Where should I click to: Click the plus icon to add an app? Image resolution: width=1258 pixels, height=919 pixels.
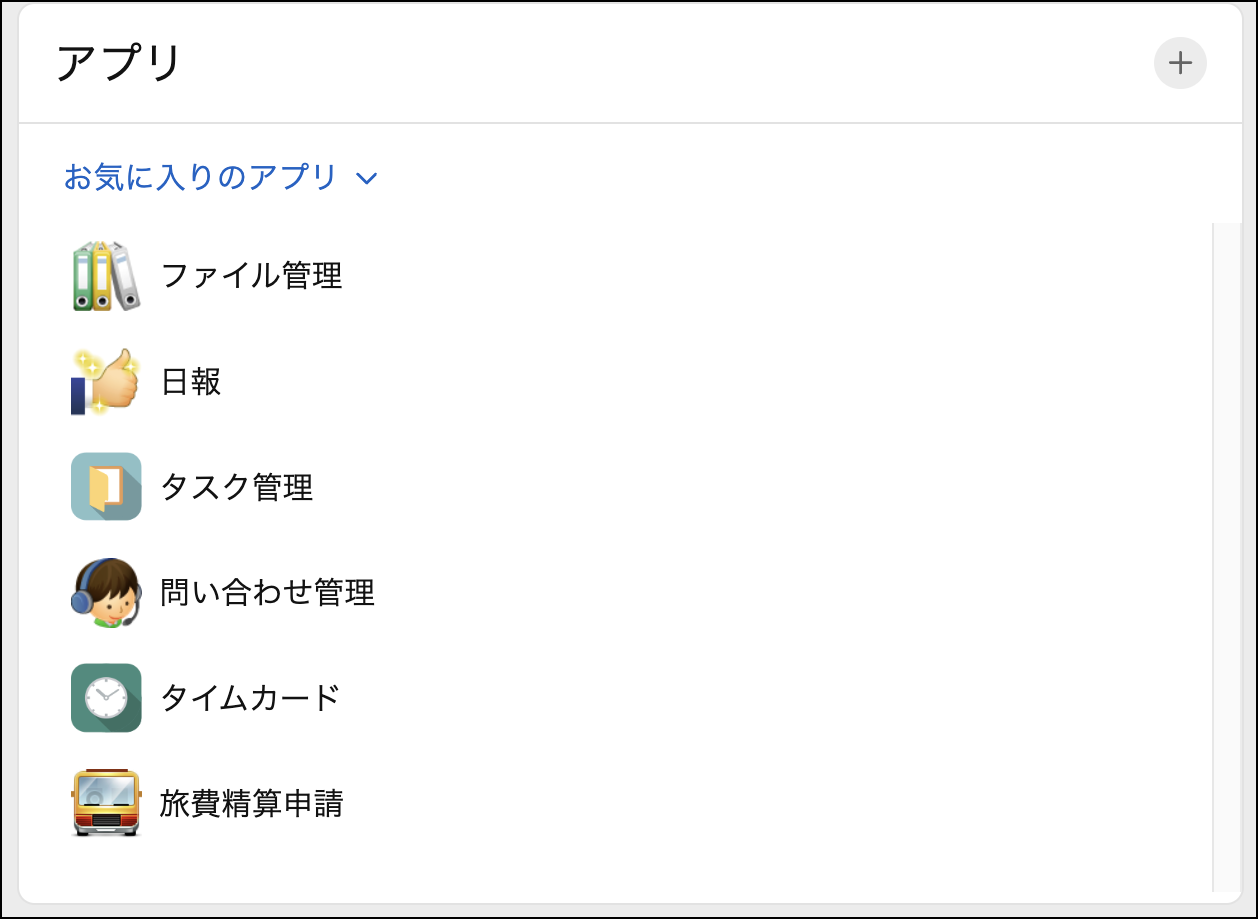(1180, 63)
